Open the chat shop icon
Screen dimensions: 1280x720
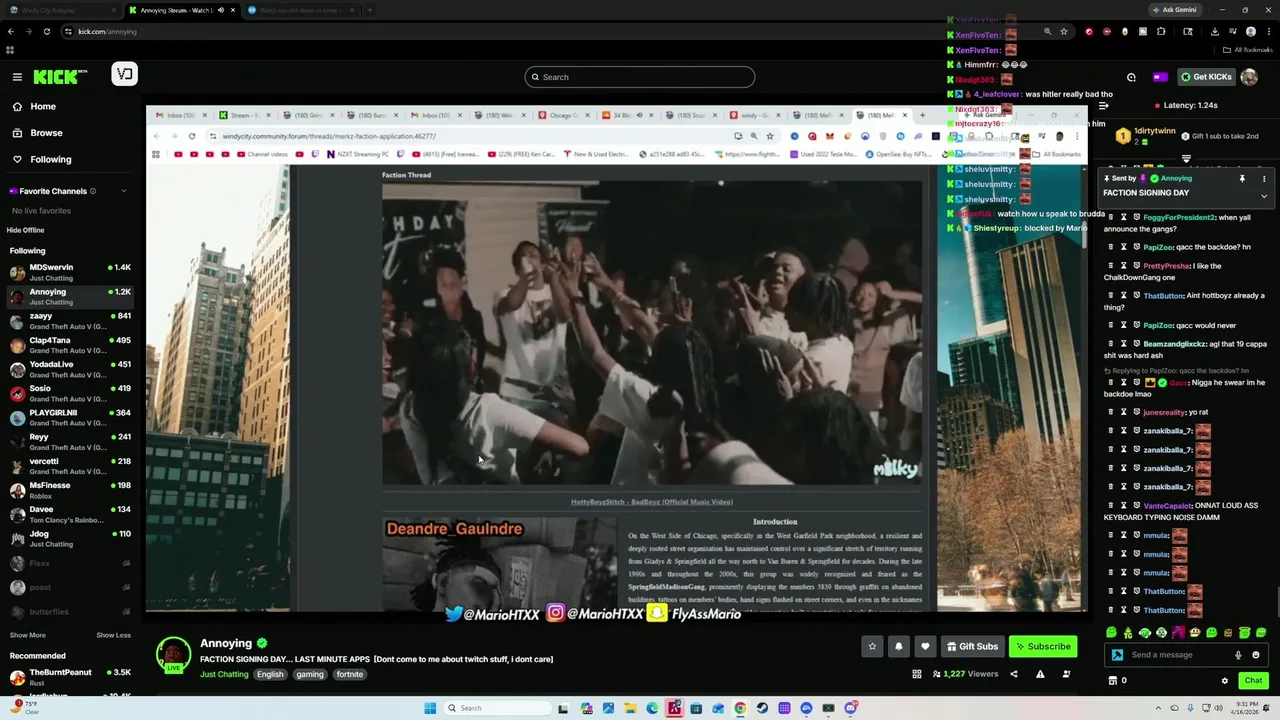1112,681
